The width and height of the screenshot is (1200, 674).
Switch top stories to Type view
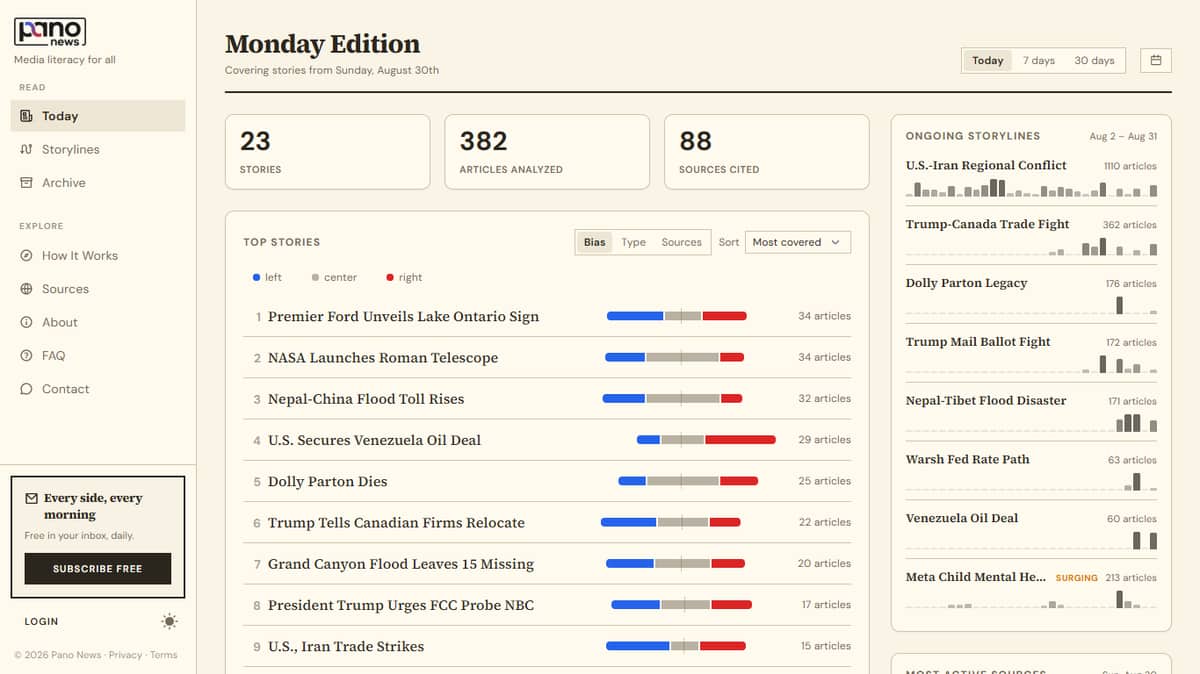[633, 242]
